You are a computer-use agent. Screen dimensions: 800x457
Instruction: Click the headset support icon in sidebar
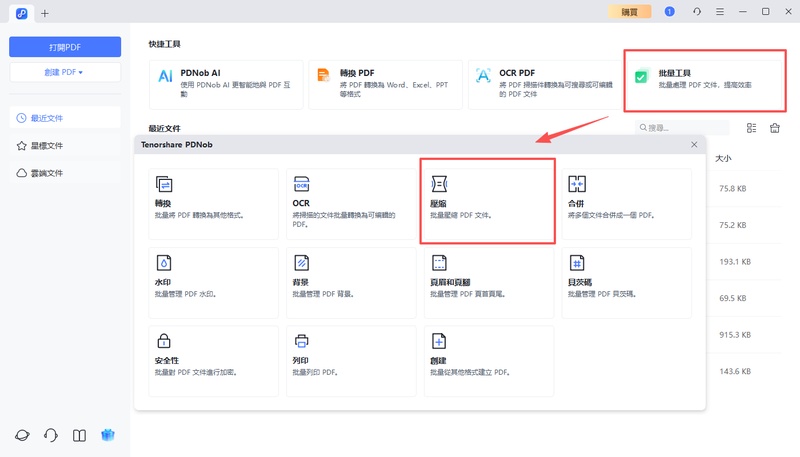click(x=51, y=435)
